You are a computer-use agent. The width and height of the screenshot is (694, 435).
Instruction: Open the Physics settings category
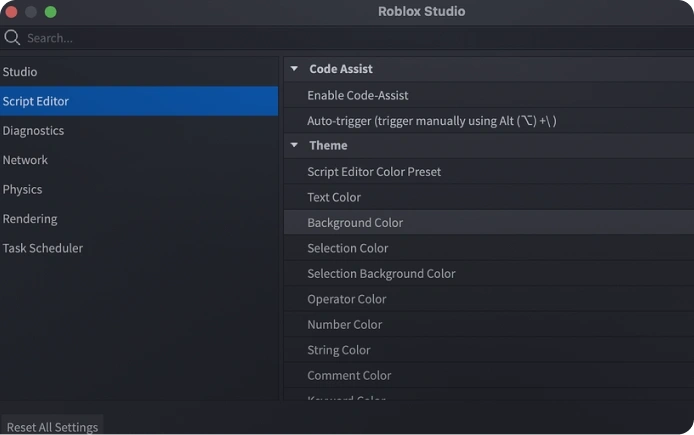tap(139, 189)
